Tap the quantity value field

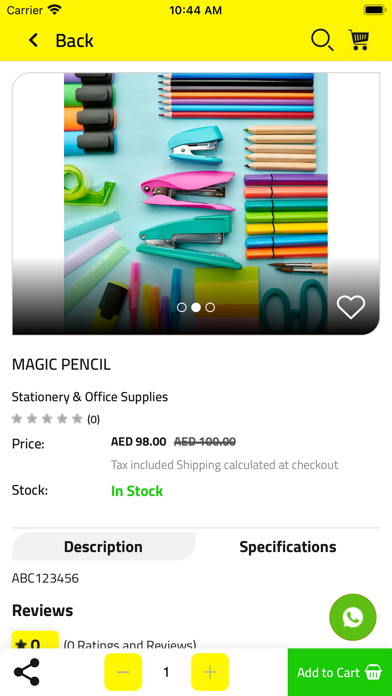pos(166,672)
